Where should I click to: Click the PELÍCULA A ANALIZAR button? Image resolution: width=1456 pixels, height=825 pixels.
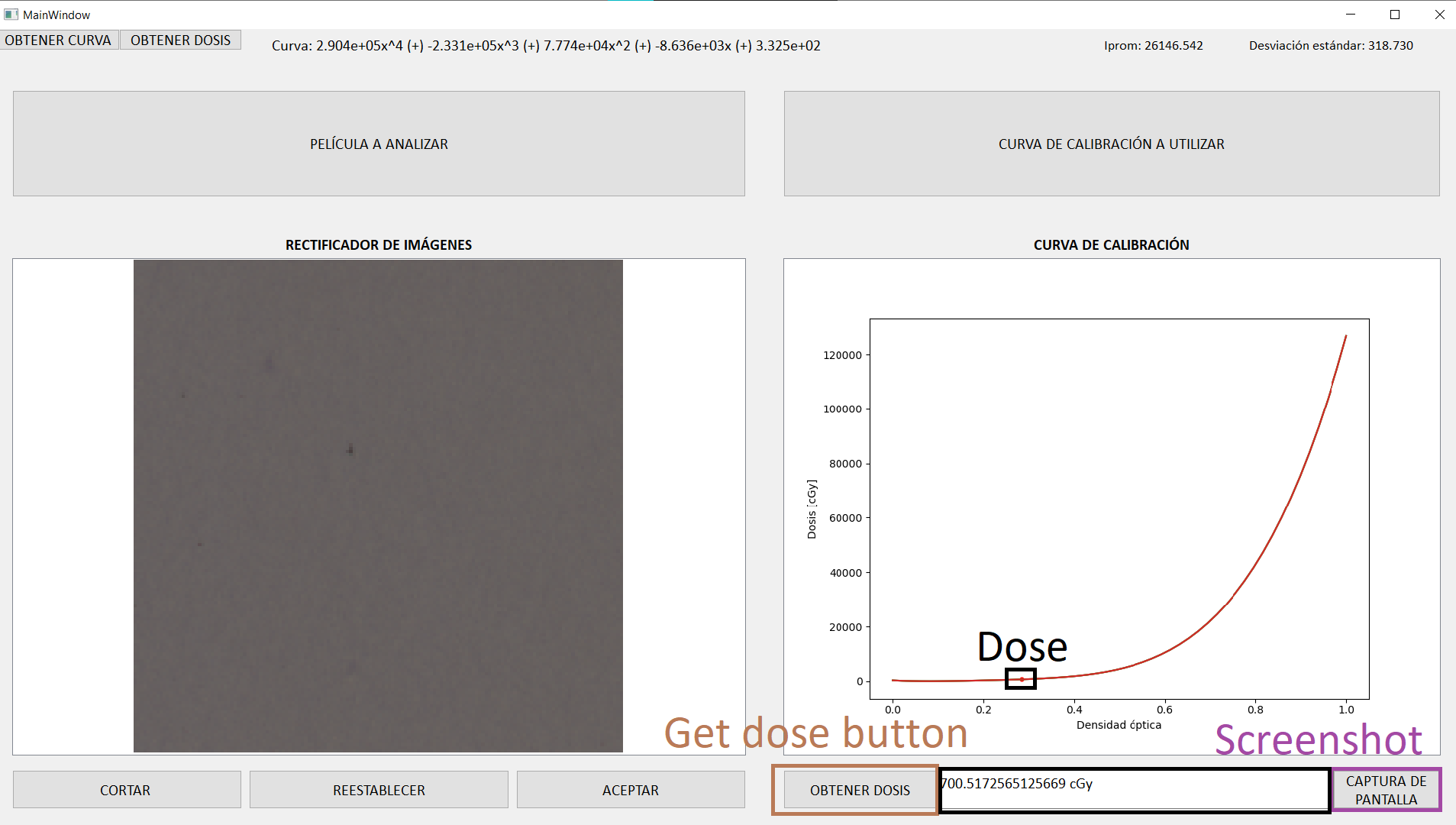click(x=378, y=144)
